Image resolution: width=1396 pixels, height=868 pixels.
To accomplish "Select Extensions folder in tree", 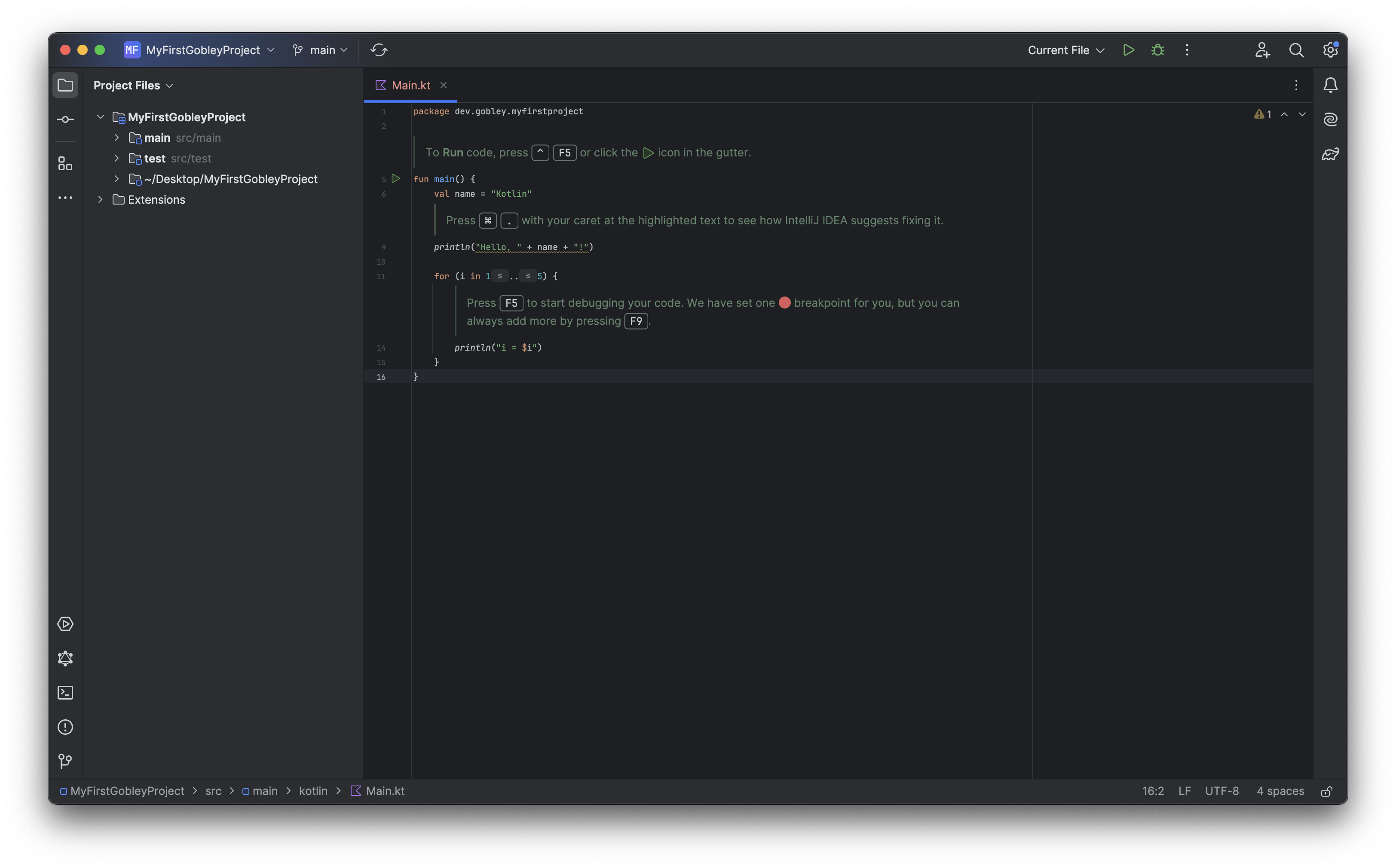I will pyautogui.click(x=157, y=200).
